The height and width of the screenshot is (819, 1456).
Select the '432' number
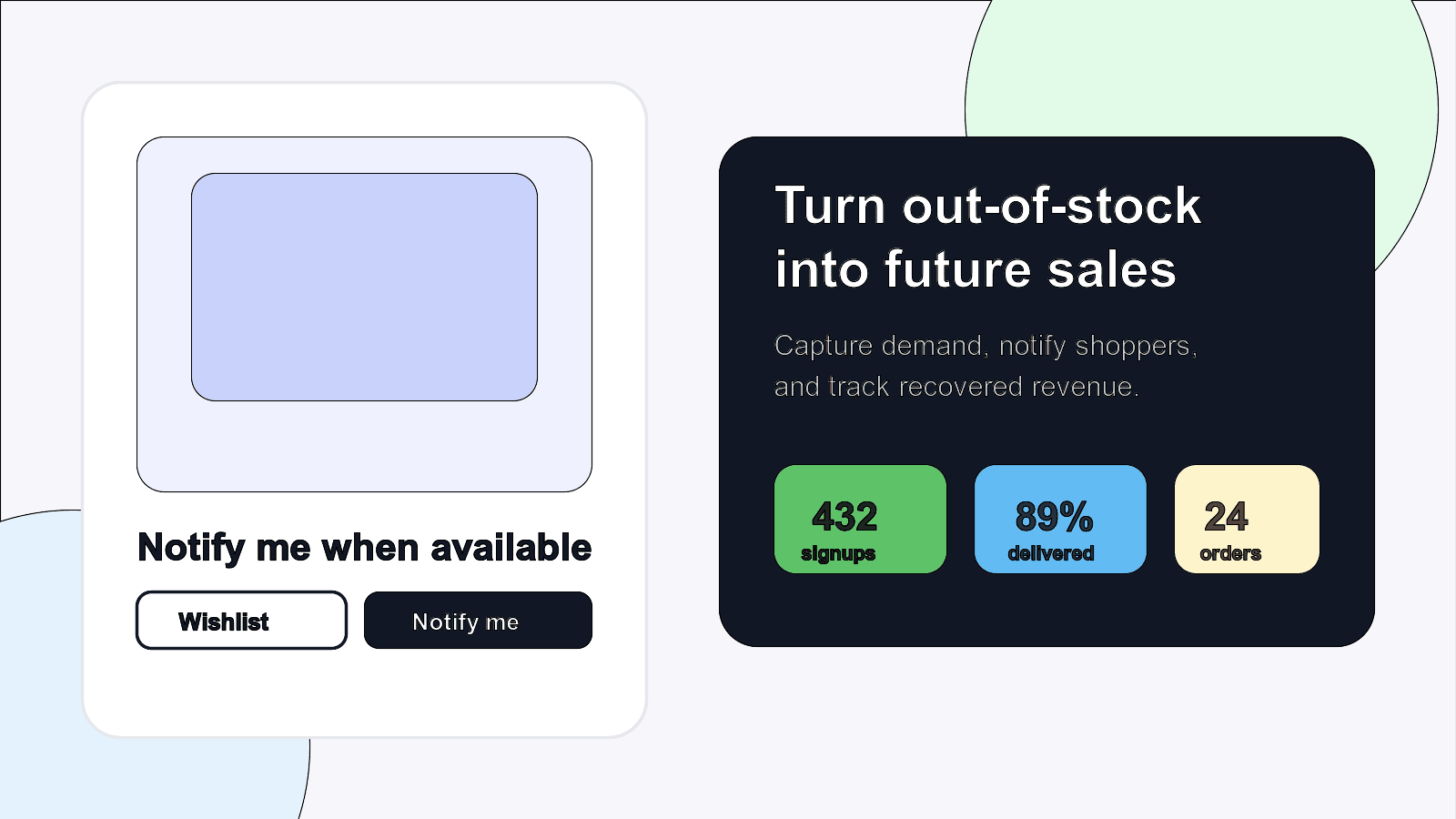coord(844,517)
